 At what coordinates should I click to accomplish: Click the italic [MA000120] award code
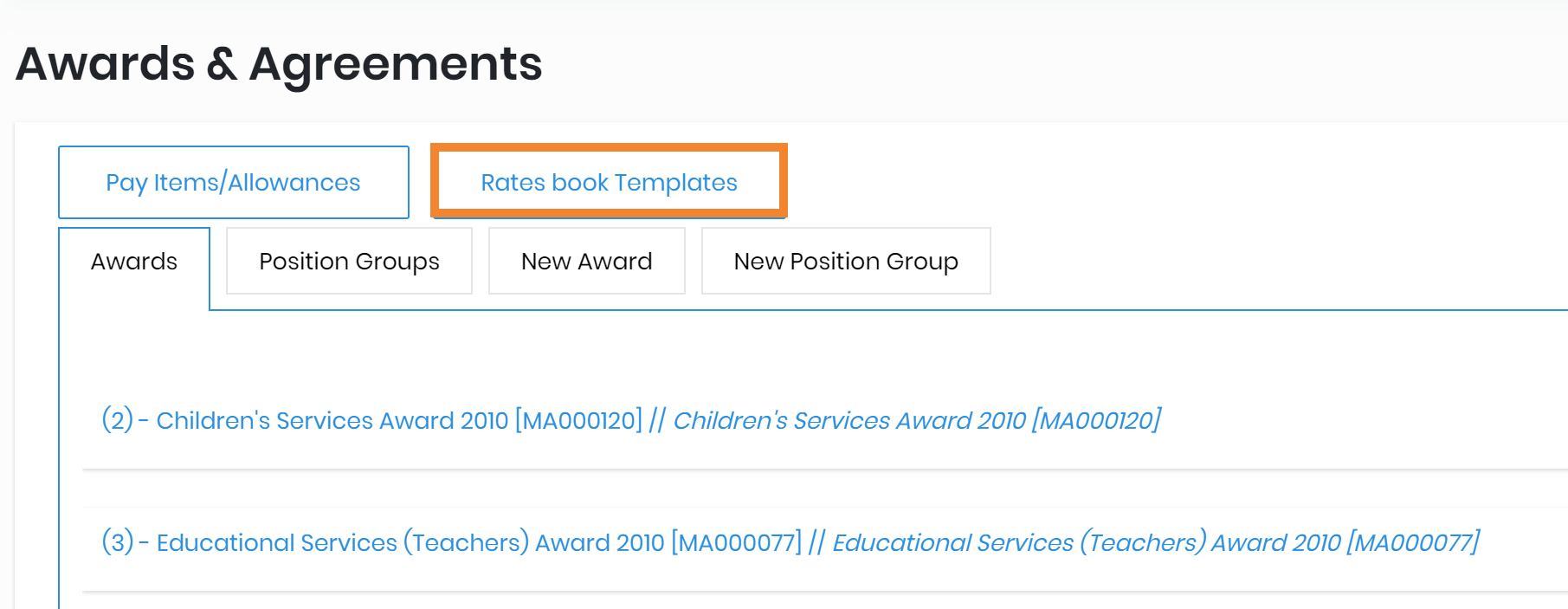(1096, 421)
